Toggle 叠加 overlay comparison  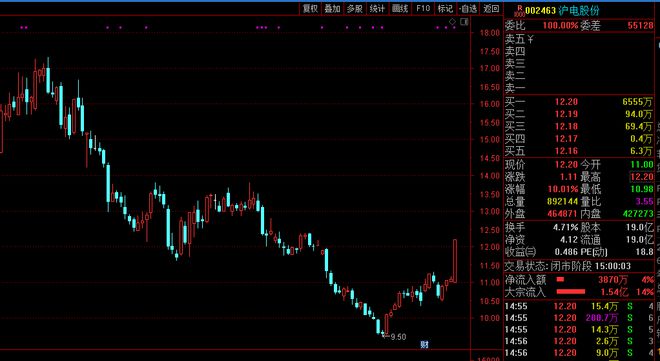[x=332, y=8]
